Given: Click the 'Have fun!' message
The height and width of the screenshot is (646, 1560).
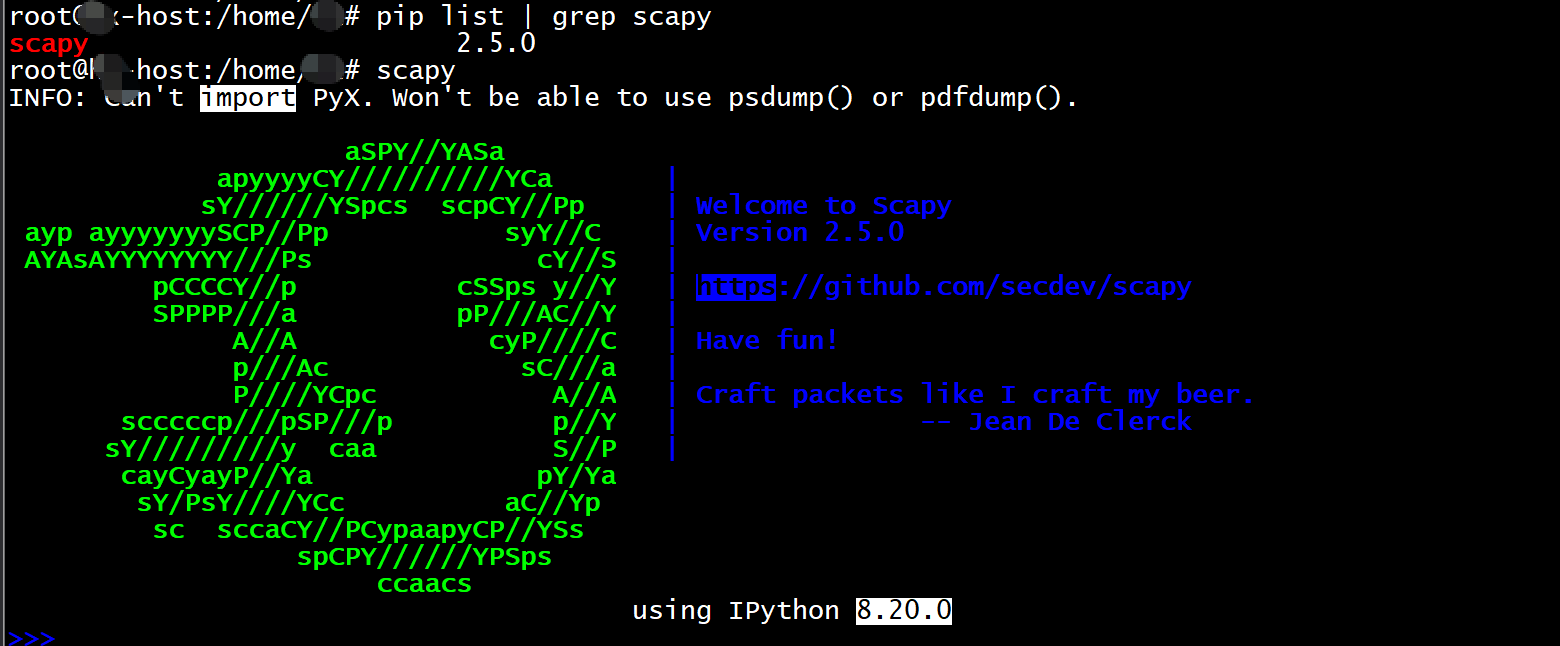Looking at the screenshot, I should click(x=766, y=340).
